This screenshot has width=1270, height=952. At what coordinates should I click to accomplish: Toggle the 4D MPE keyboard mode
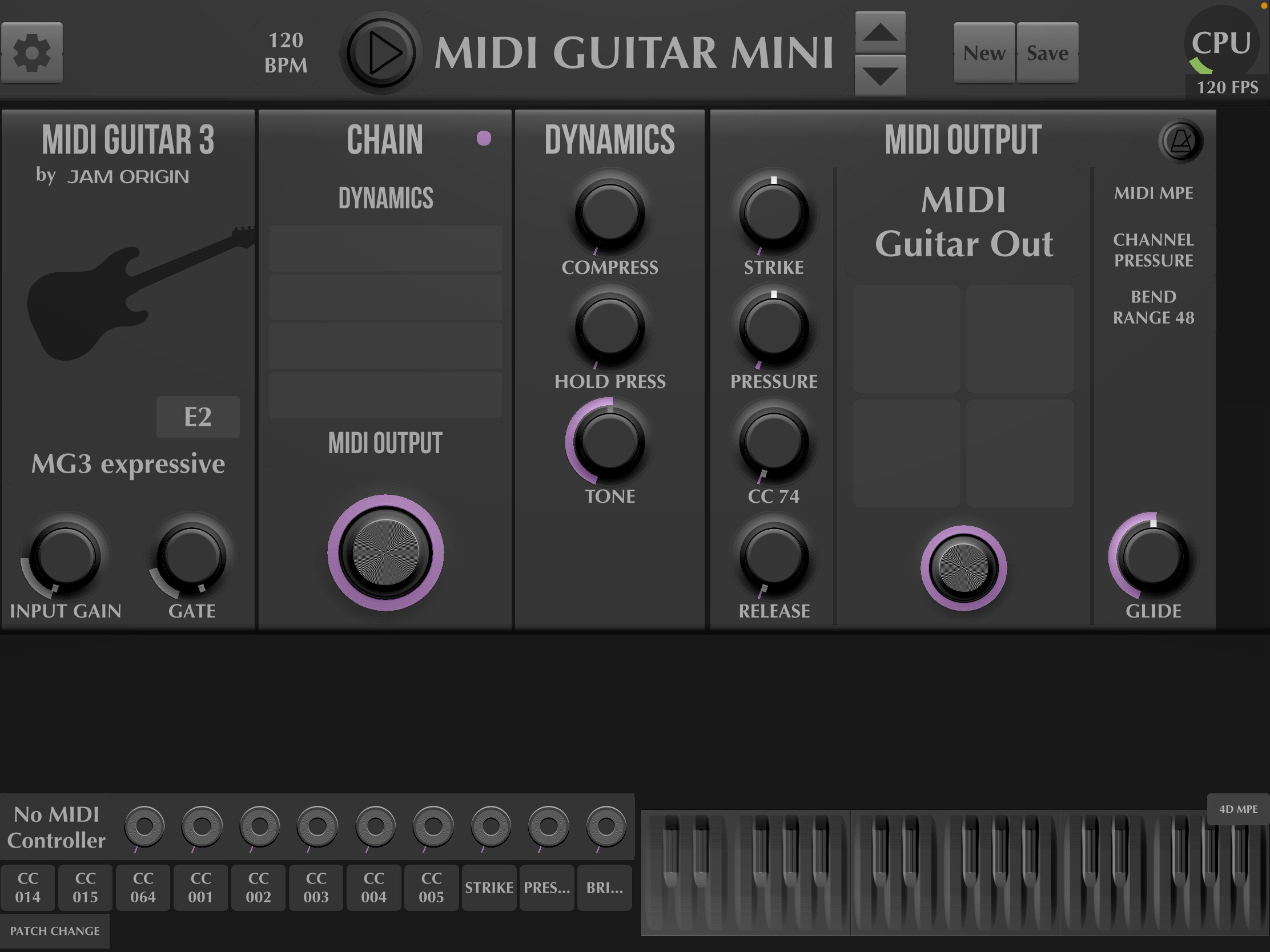(x=1238, y=809)
